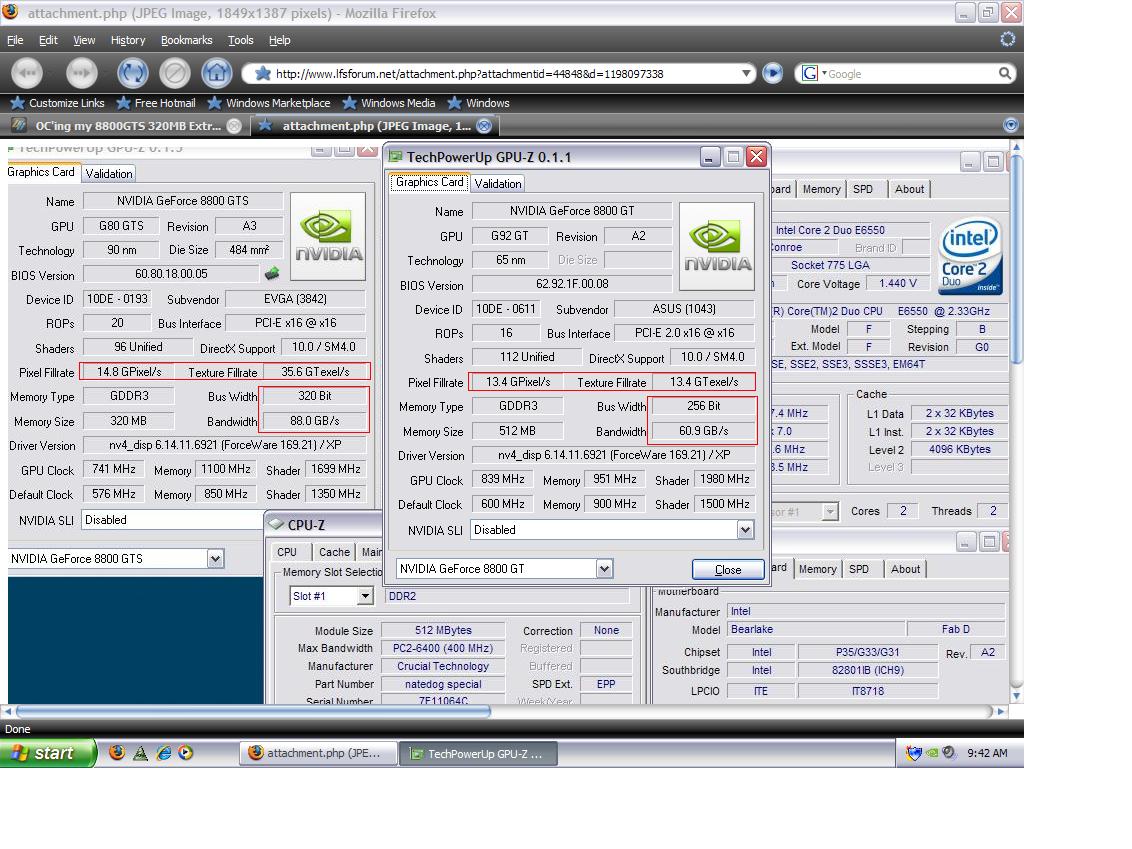The height and width of the screenshot is (849, 1132).
Task: Go to the Home page icon
Action: [x=217, y=73]
